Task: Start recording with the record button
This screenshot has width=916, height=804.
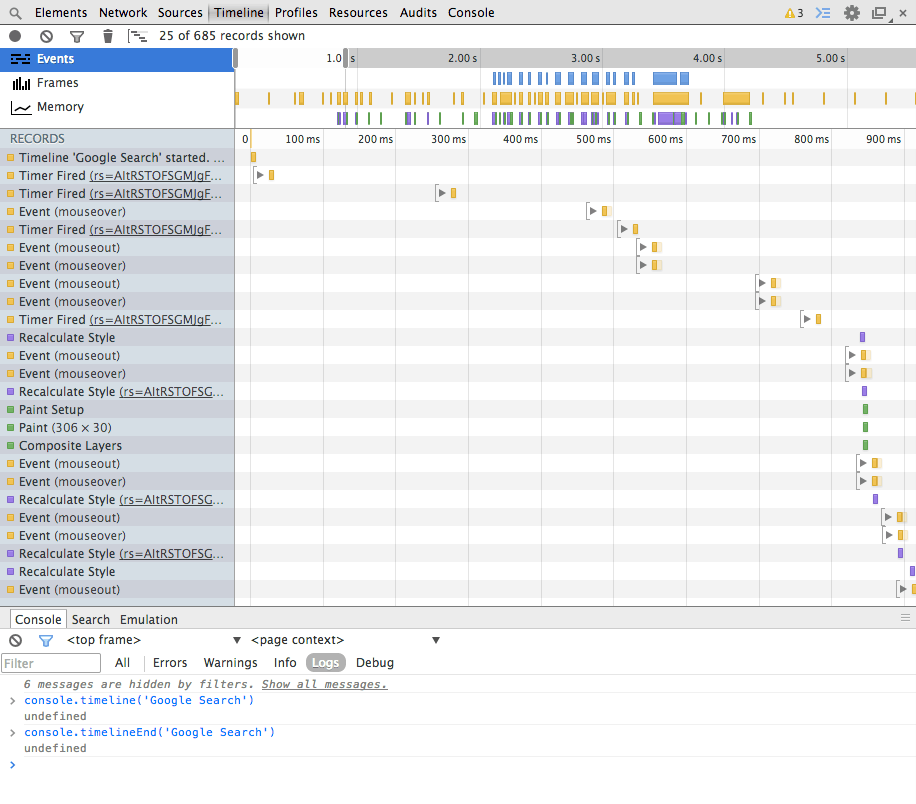Action: (14, 35)
